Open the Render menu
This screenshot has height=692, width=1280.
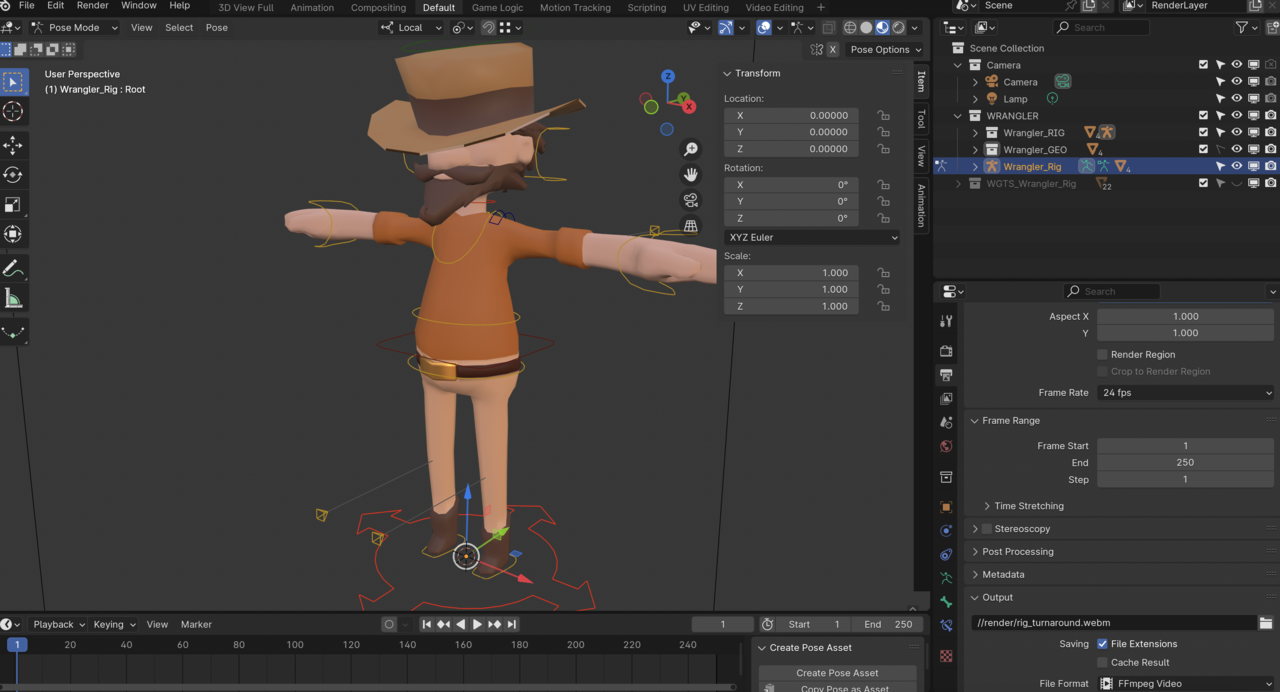point(92,6)
